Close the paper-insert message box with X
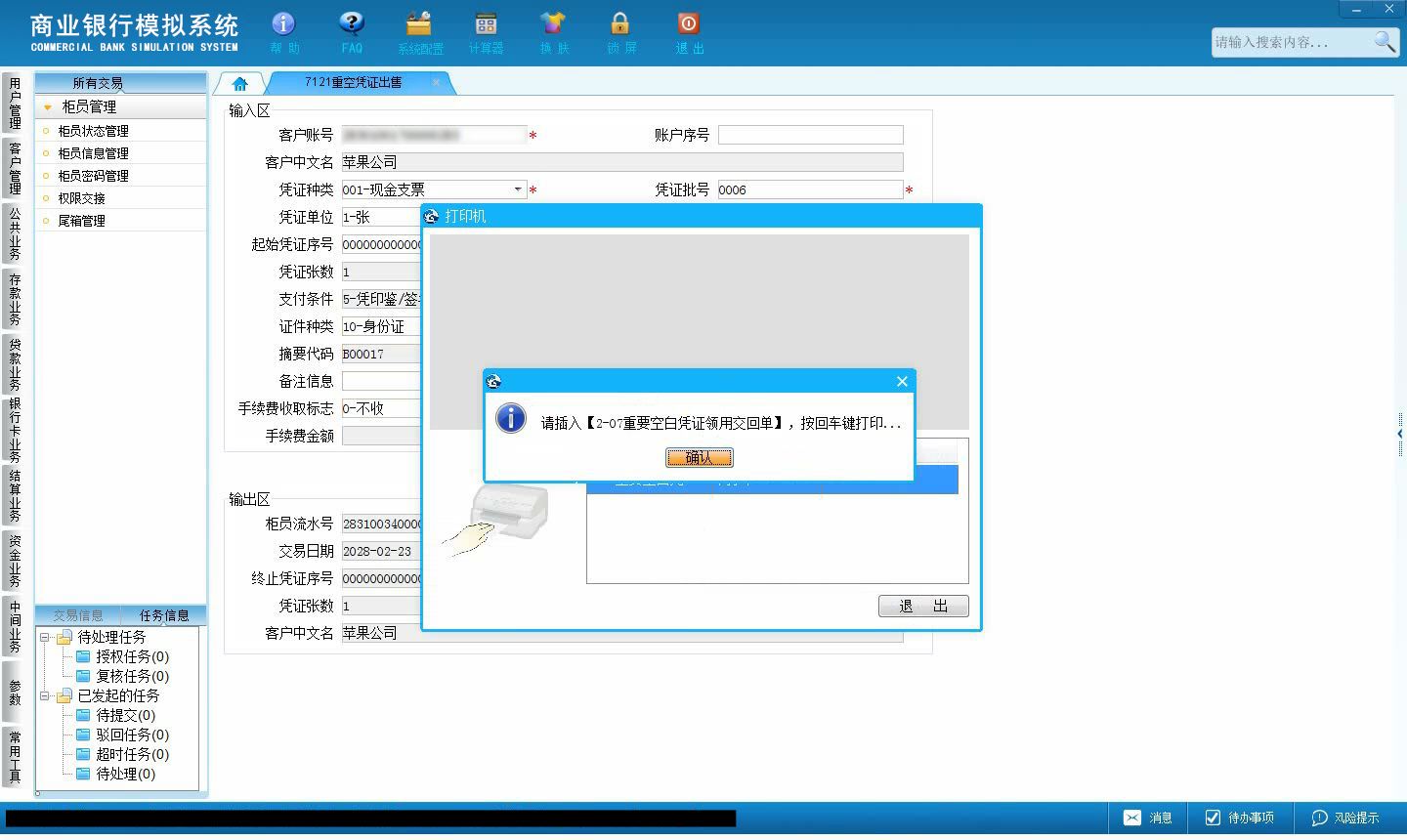Screen dimensions: 1407x840 [x=902, y=381]
